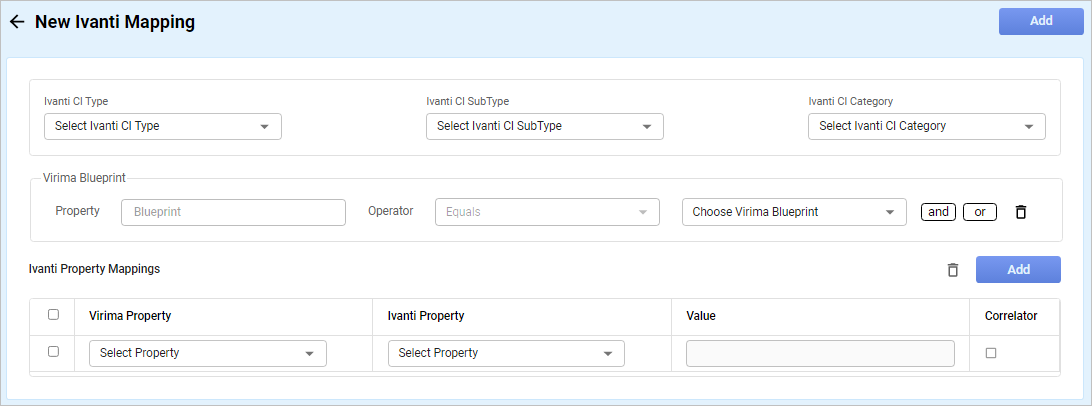The width and height of the screenshot is (1092, 406).
Task: Click the back arrow beside New Ivanti Mapping
Action: point(17,22)
